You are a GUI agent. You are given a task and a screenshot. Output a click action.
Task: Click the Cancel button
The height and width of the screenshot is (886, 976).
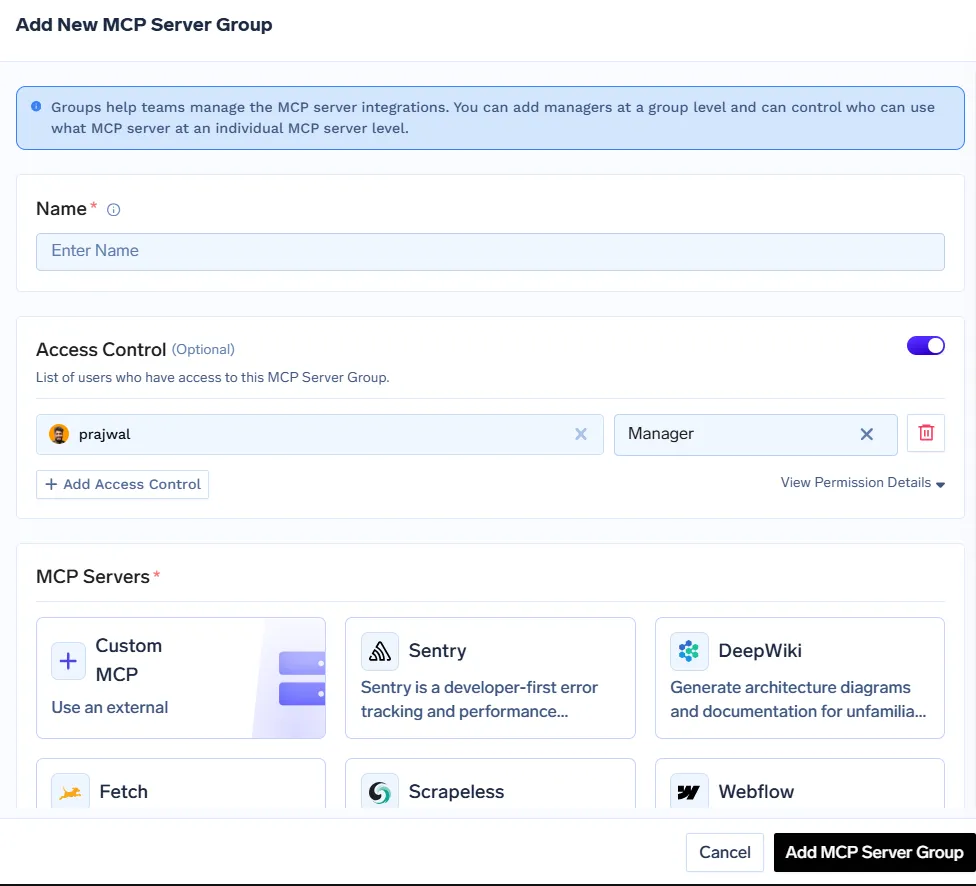coord(724,852)
